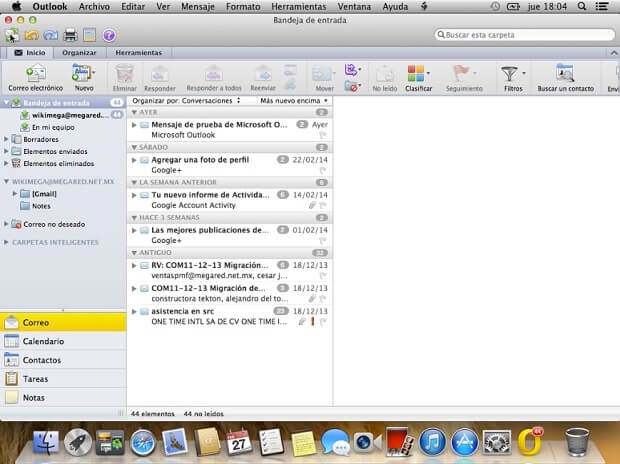Open iTunes from the dock

click(433, 442)
